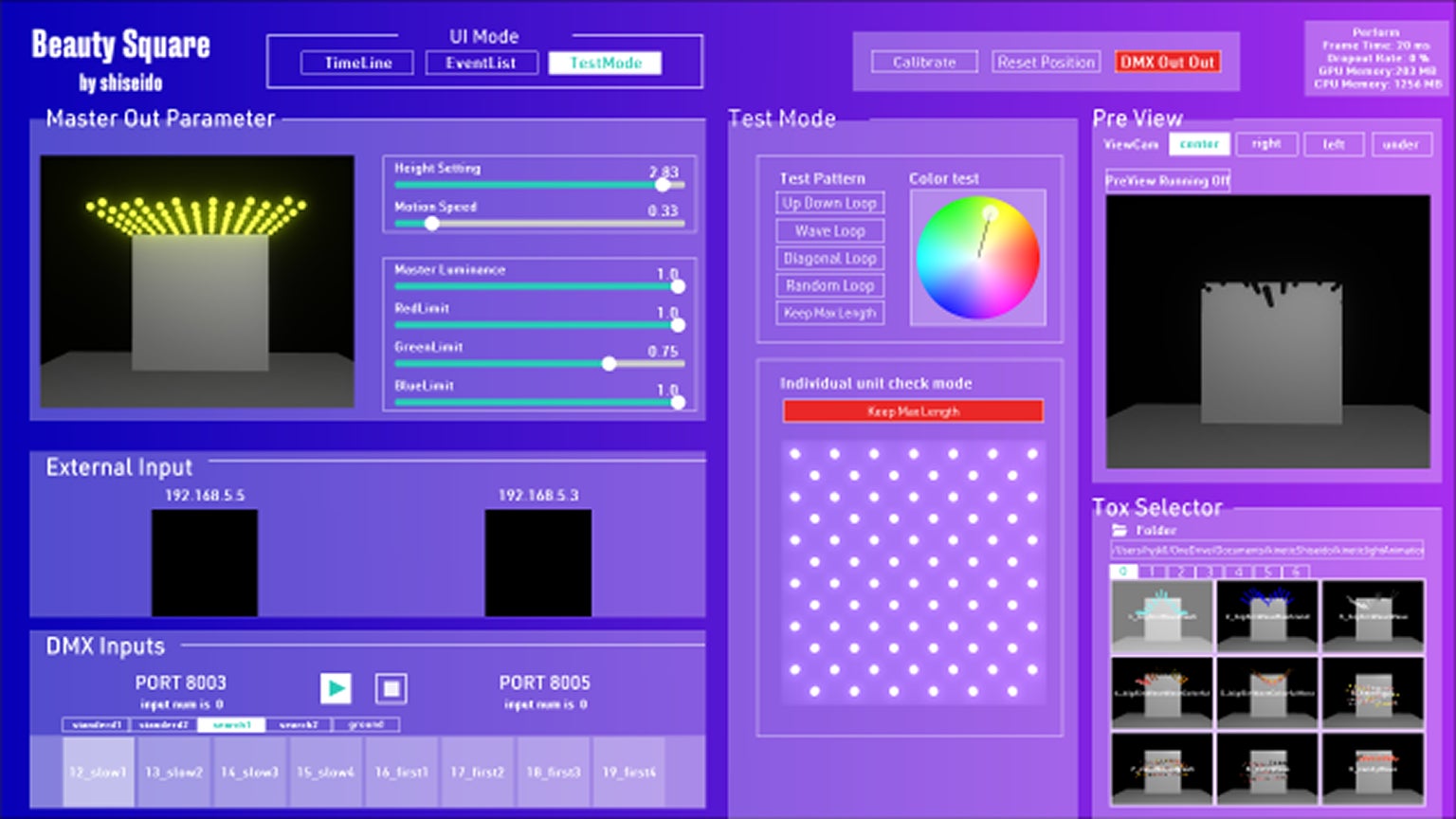Select the white lights tox thumbnail
This screenshot has height=819, width=1456.
(1373, 616)
